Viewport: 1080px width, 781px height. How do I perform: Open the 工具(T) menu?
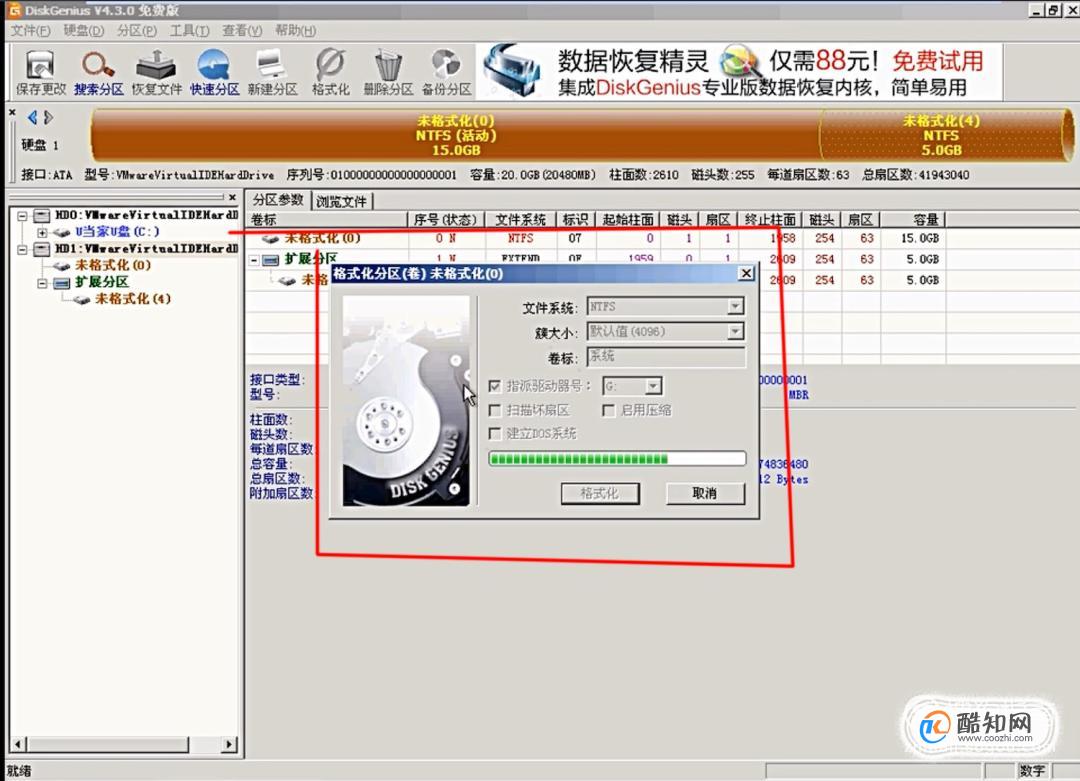coord(189,30)
